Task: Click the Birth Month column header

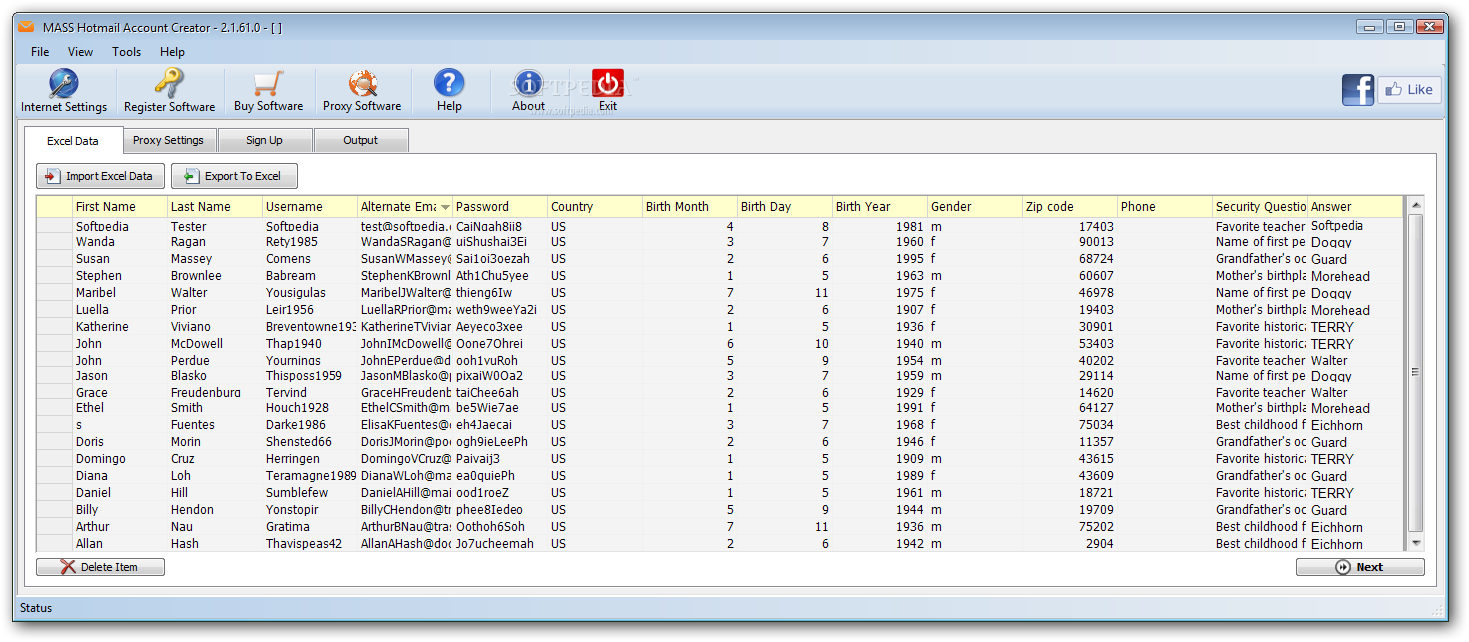Action: pos(690,207)
